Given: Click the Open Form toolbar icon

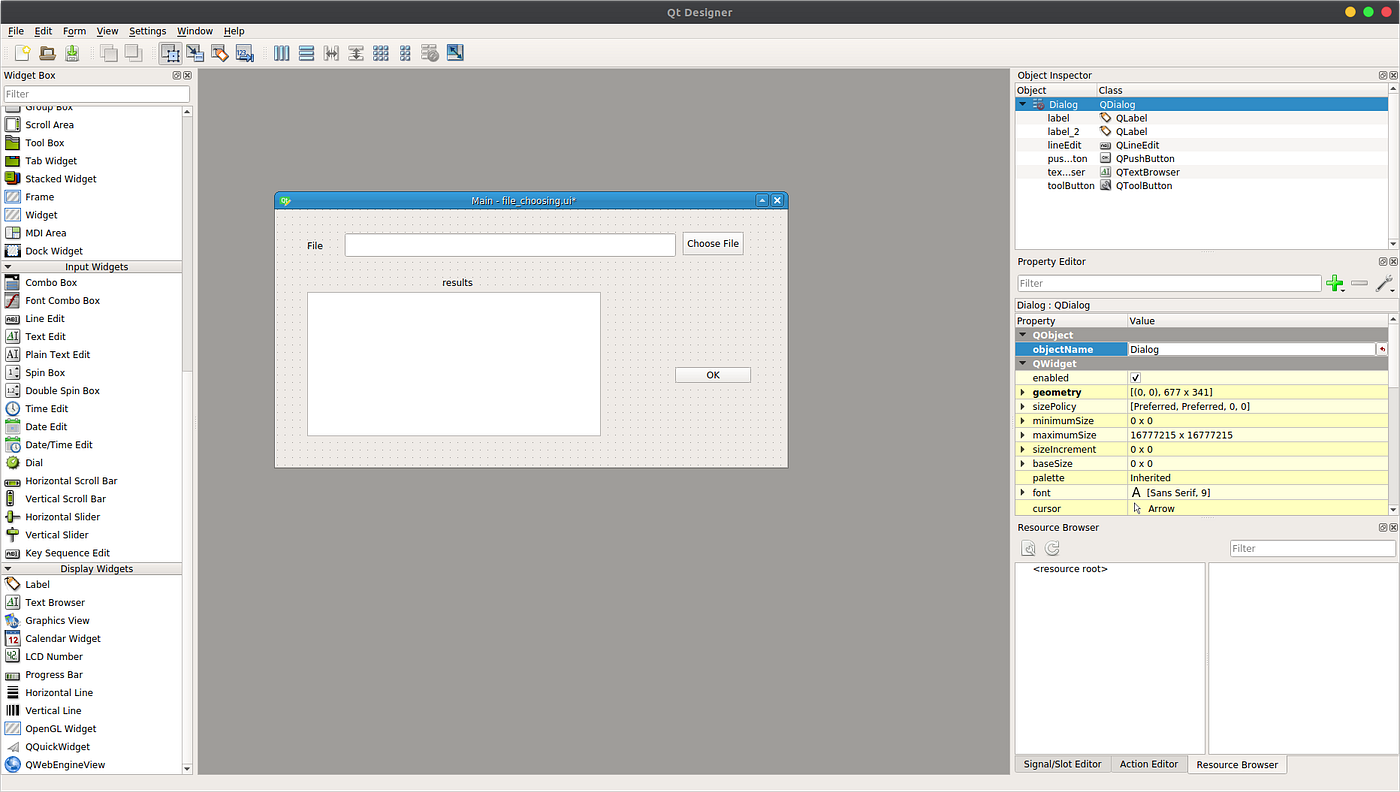Looking at the screenshot, I should coord(47,53).
